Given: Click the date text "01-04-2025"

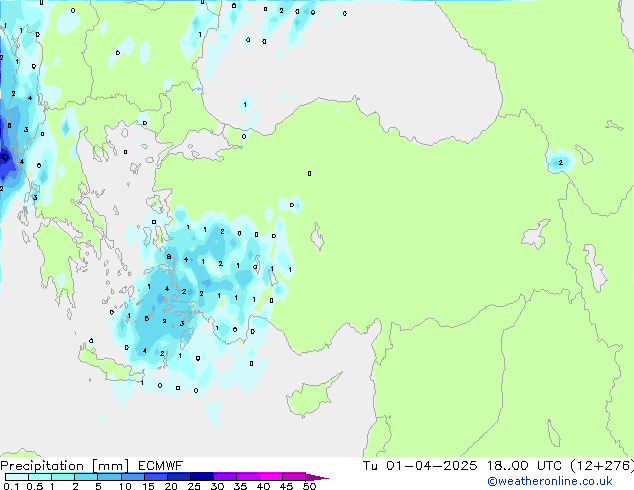Looking at the screenshot, I should [431, 466].
